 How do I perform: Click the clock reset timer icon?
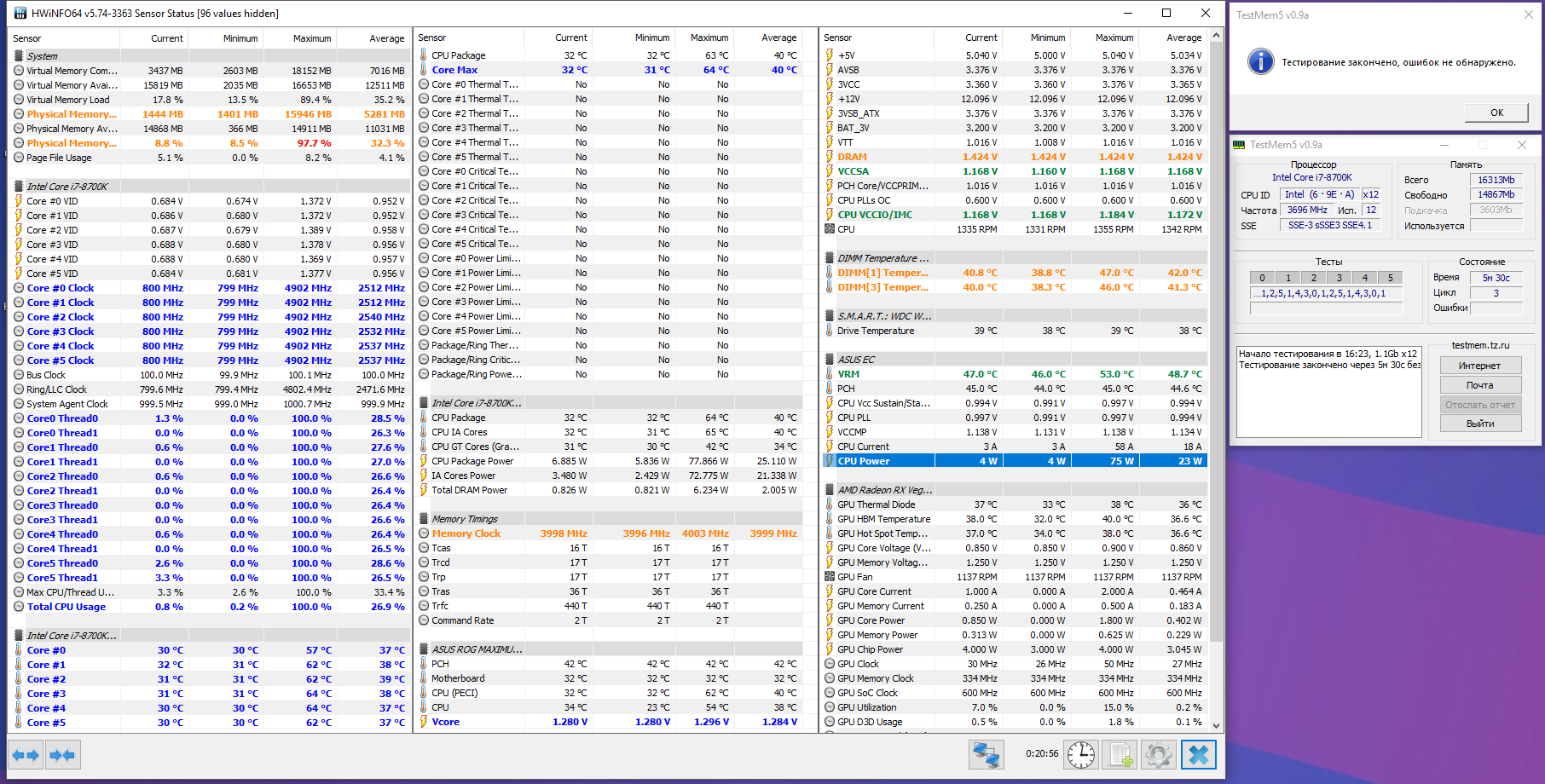tap(1081, 755)
